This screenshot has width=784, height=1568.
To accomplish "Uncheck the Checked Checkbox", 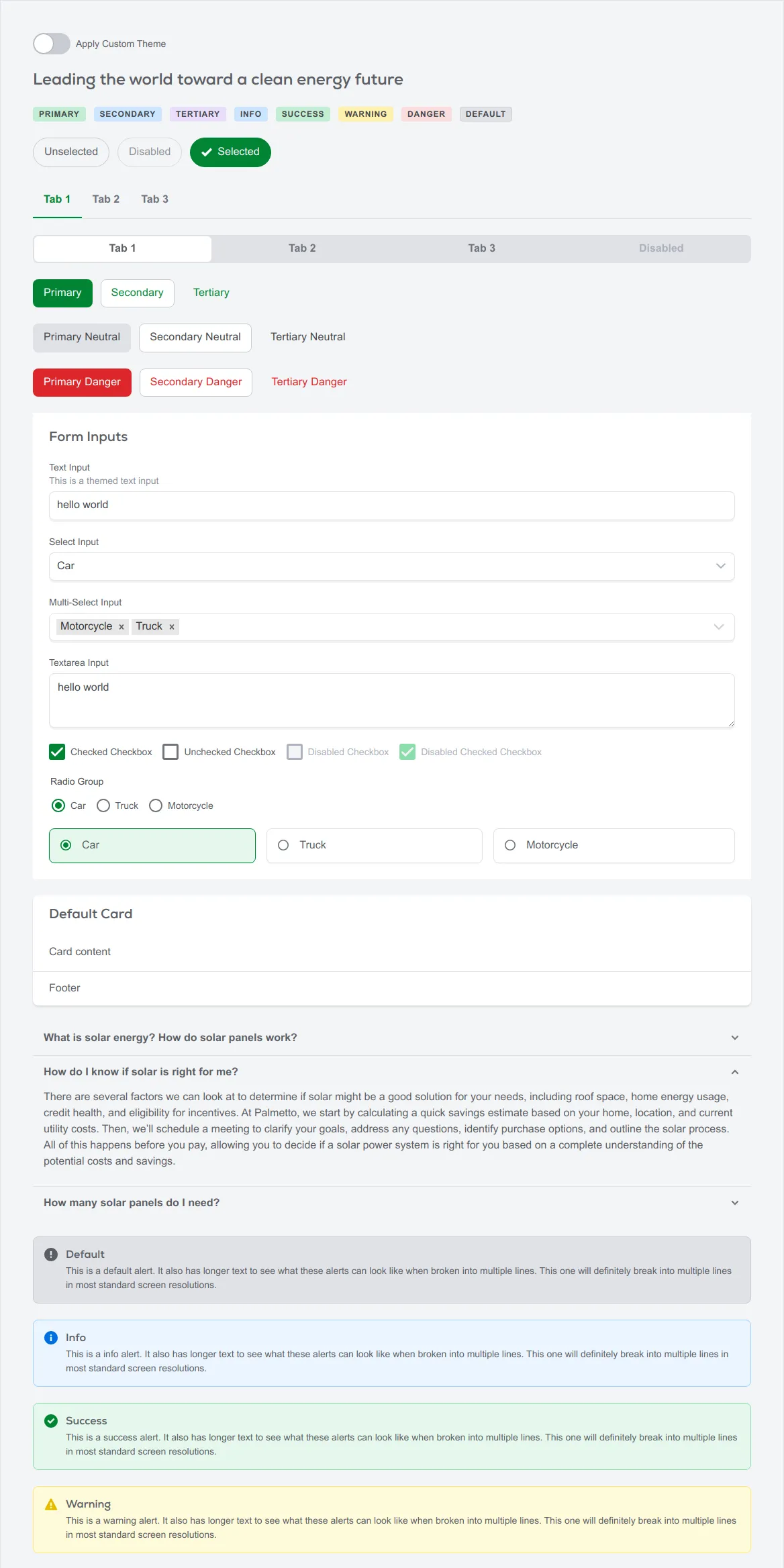I will [x=57, y=752].
